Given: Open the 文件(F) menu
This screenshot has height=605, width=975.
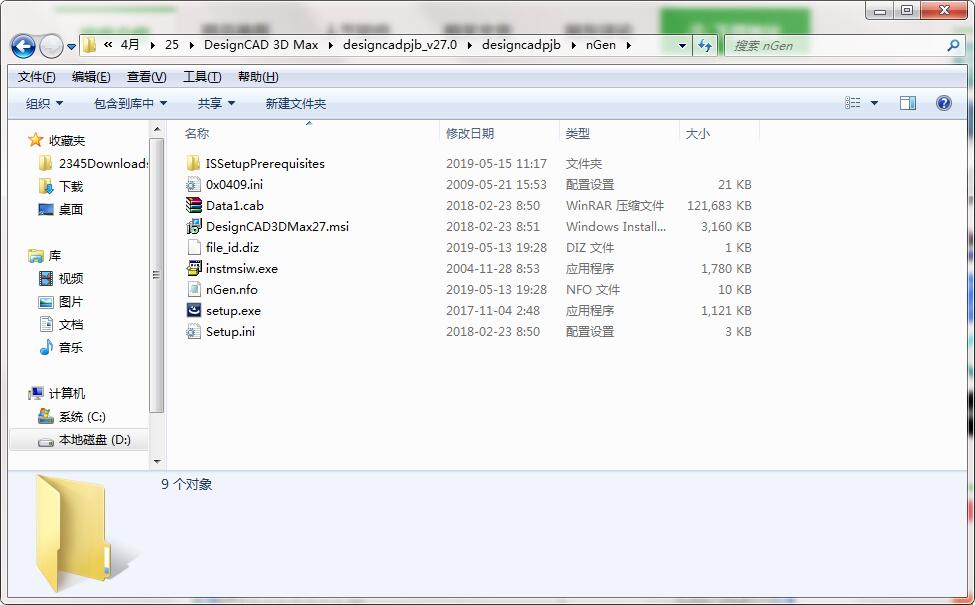Looking at the screenshot, I should 37,76.
